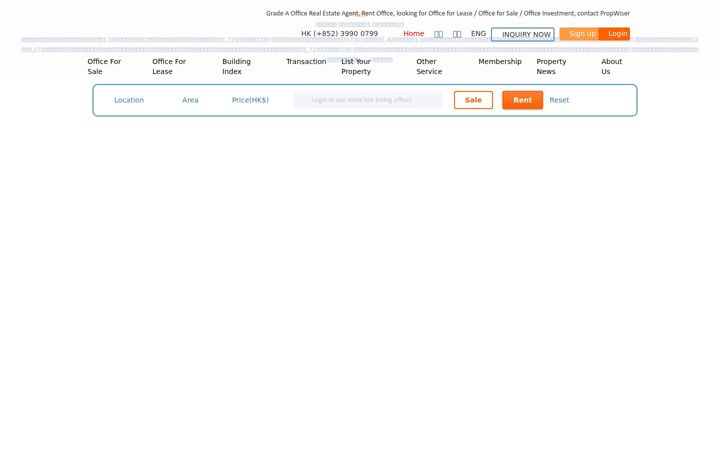720x450 pixels.
Task: Switch language to ENG
Action: coord(478,34)
